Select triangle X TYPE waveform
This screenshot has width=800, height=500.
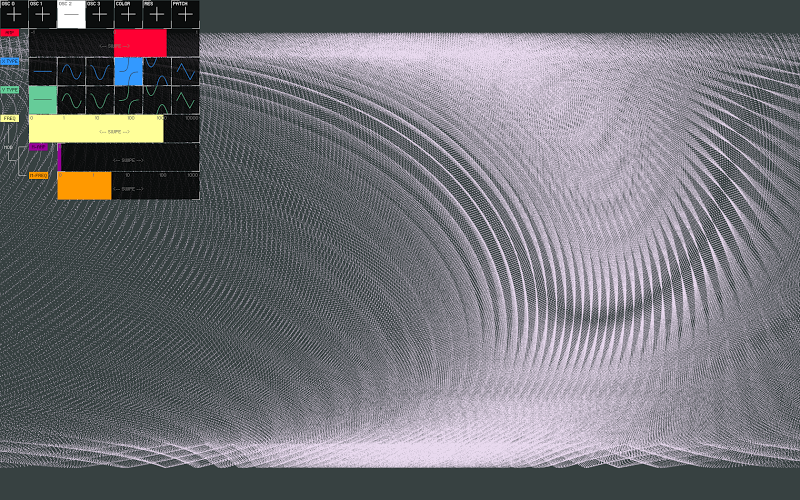coord(186,71)
